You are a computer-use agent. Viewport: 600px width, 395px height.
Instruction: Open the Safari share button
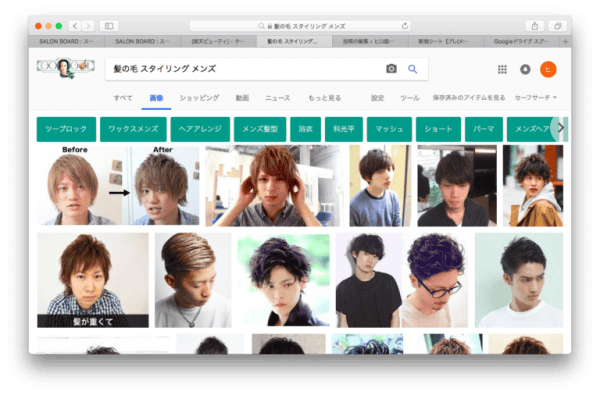[x=535, y=26]
